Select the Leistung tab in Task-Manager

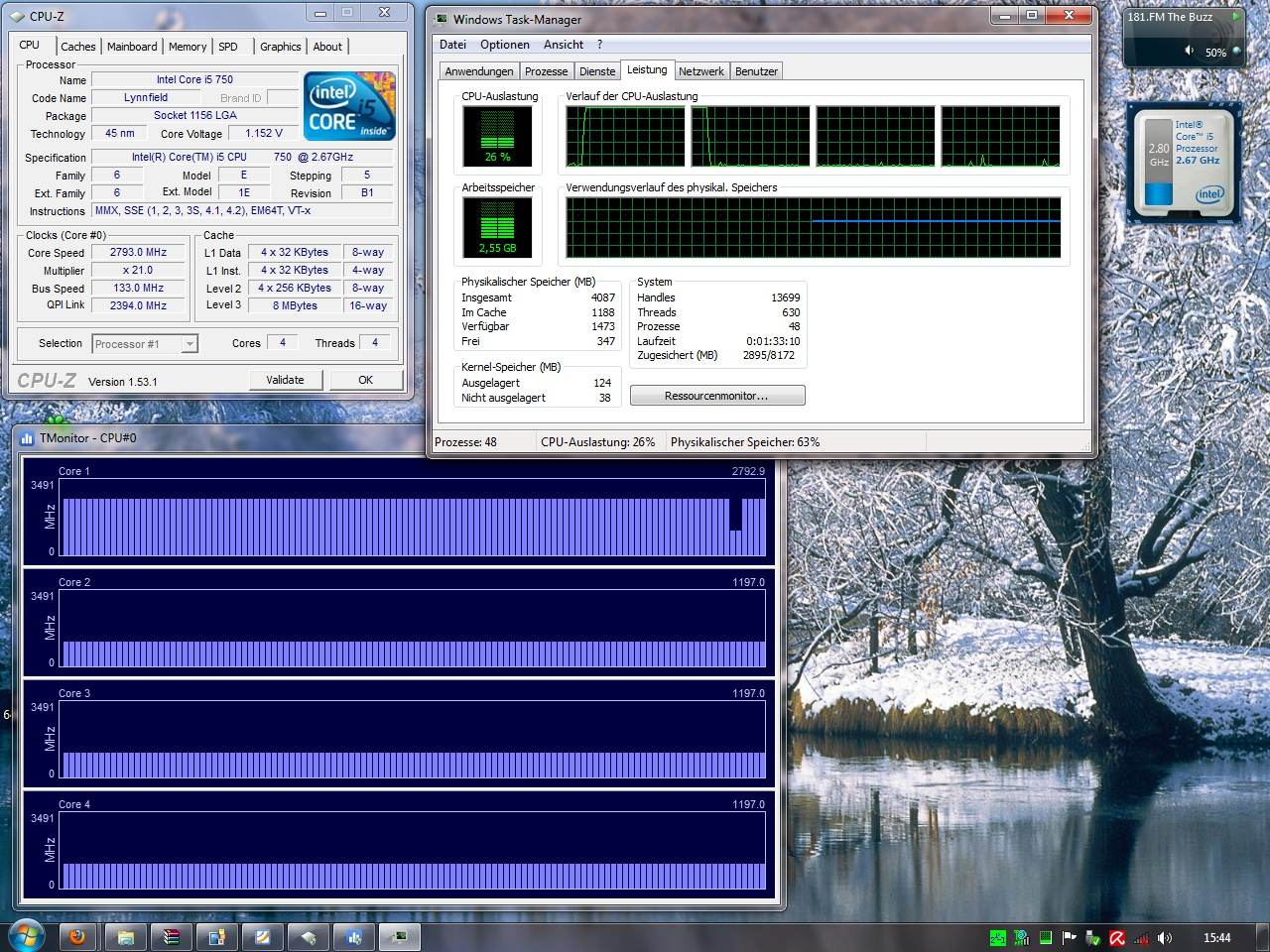click(647, 69)
